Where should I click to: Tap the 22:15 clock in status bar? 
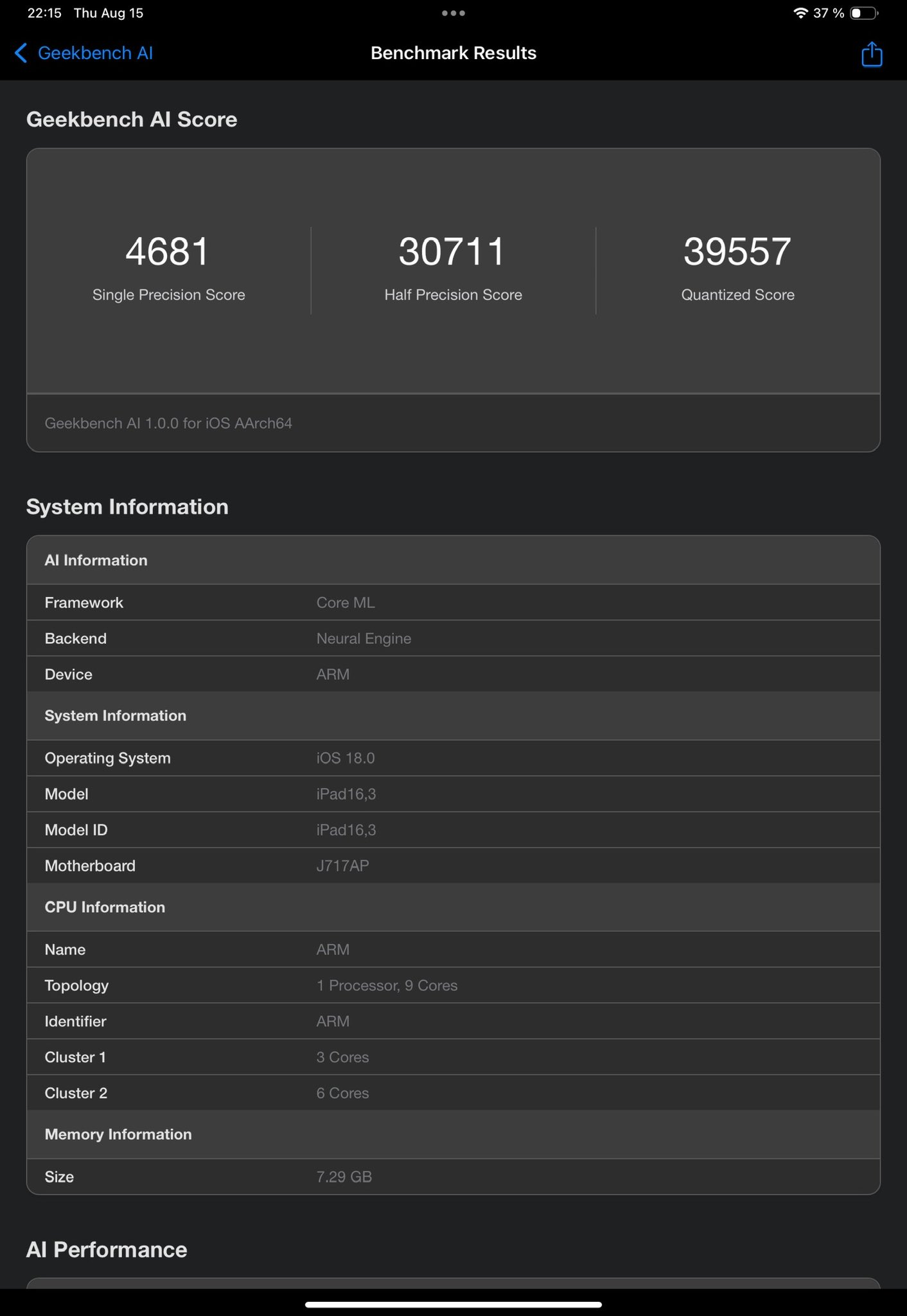coord(44,13)
